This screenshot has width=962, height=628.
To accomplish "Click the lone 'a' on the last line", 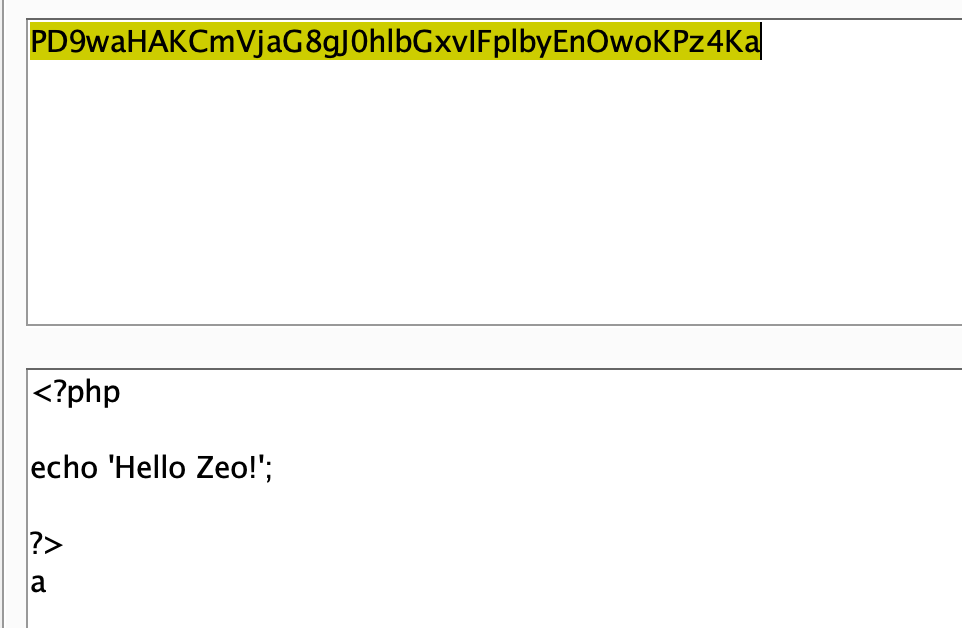I will [x=38, y=583].
